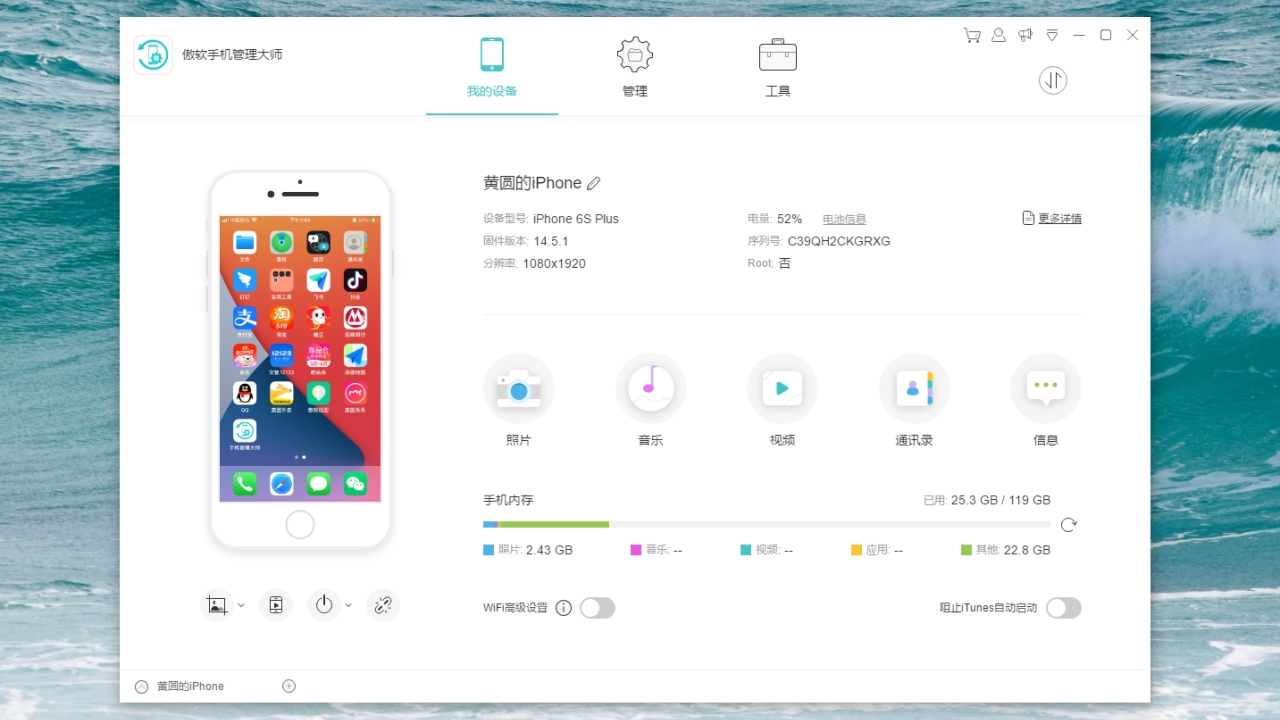Screen dimensions: 1280x720
Task: Switch to the 我的设备 tab
Action: [492, 68]
